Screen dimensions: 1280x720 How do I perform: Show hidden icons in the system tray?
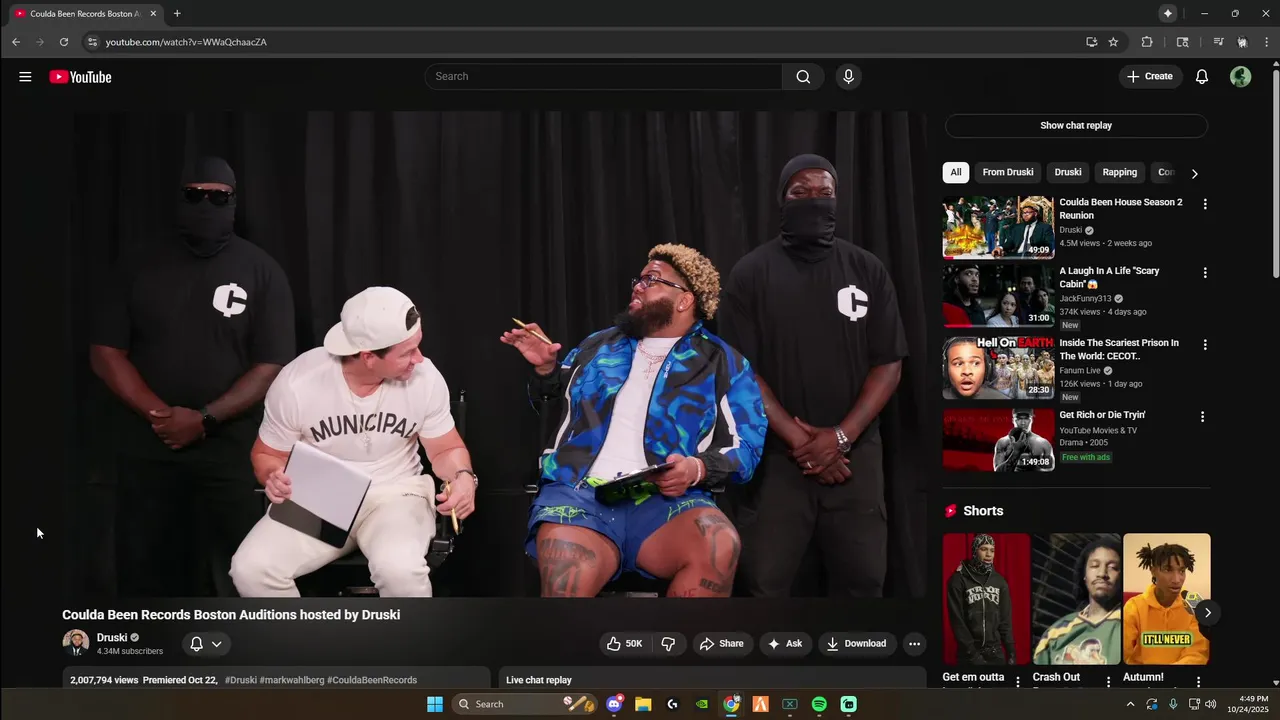point(1131,704)
